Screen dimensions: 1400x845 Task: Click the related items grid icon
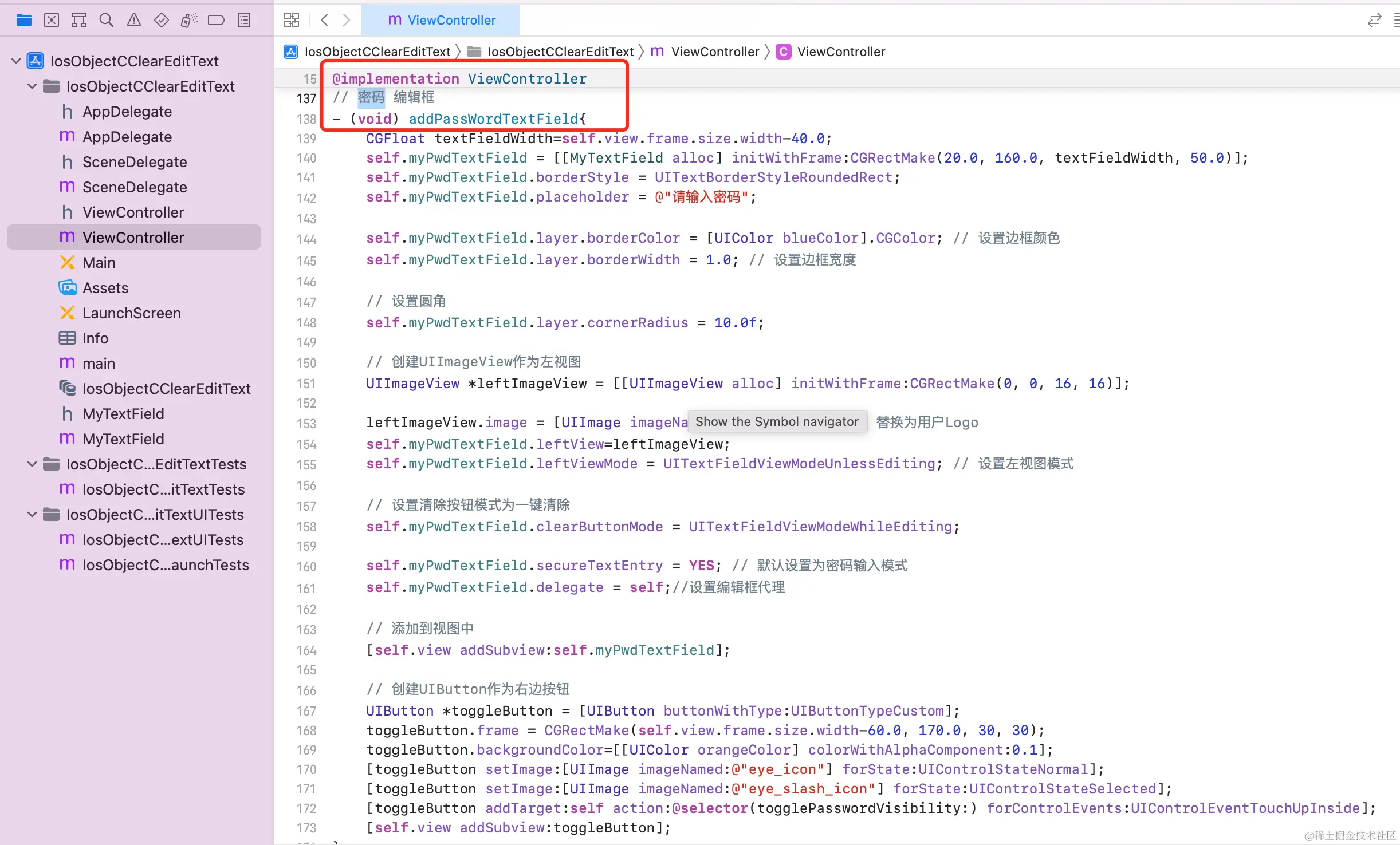[292, 21]
